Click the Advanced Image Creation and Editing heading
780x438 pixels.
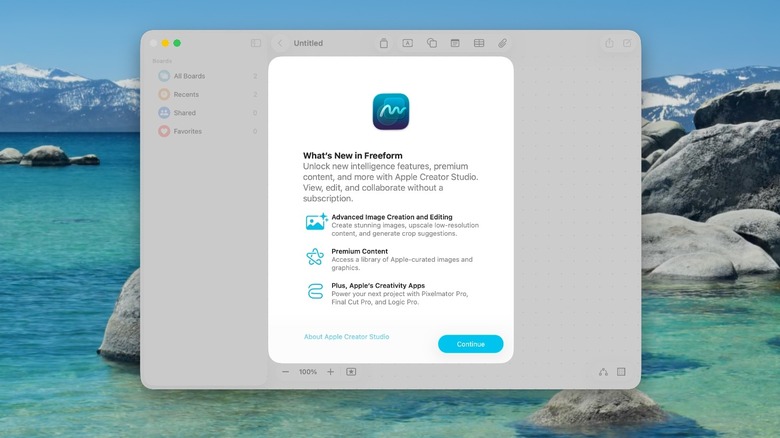392,217
